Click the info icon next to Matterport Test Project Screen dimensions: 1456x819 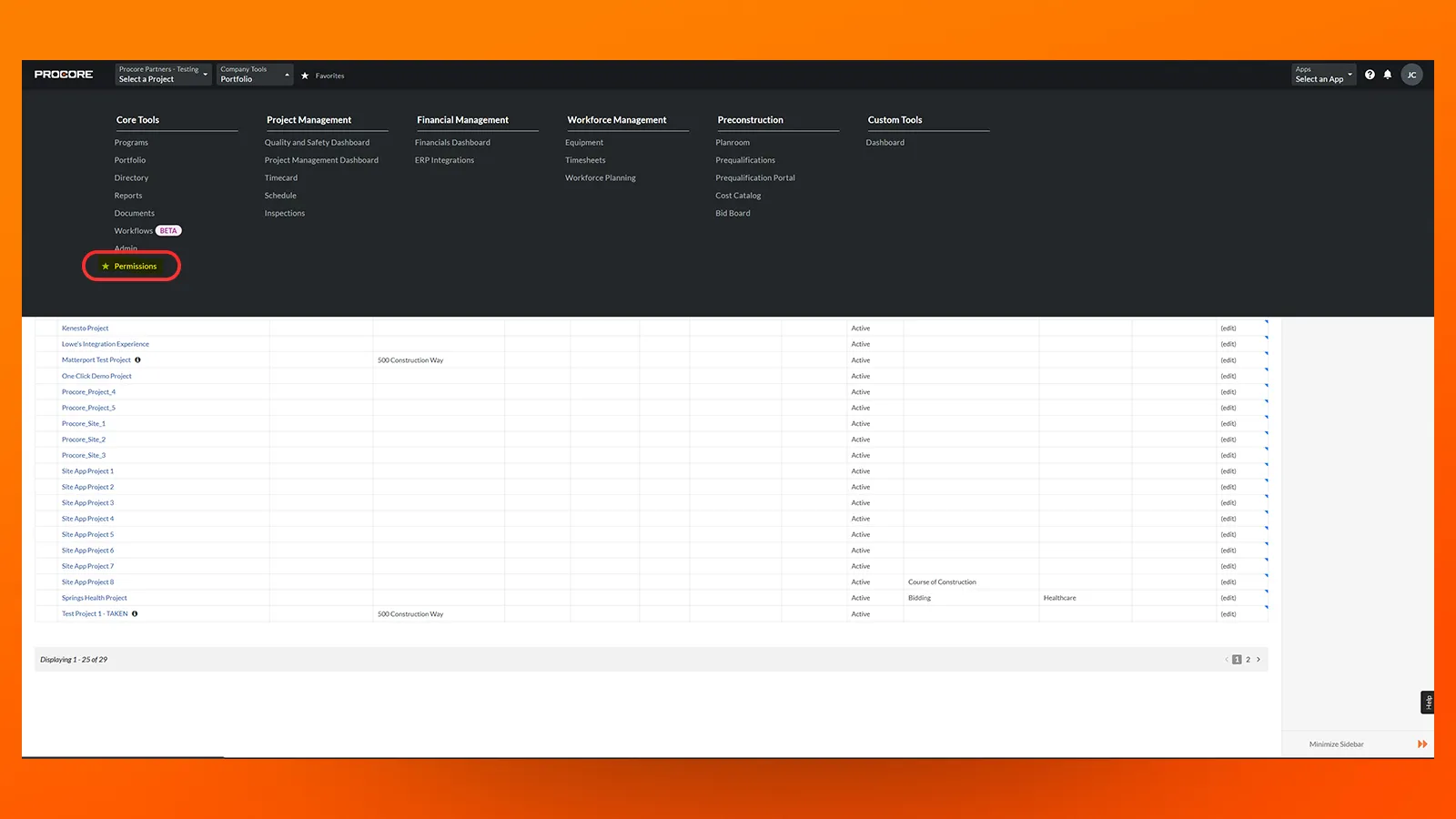[137, 359]
